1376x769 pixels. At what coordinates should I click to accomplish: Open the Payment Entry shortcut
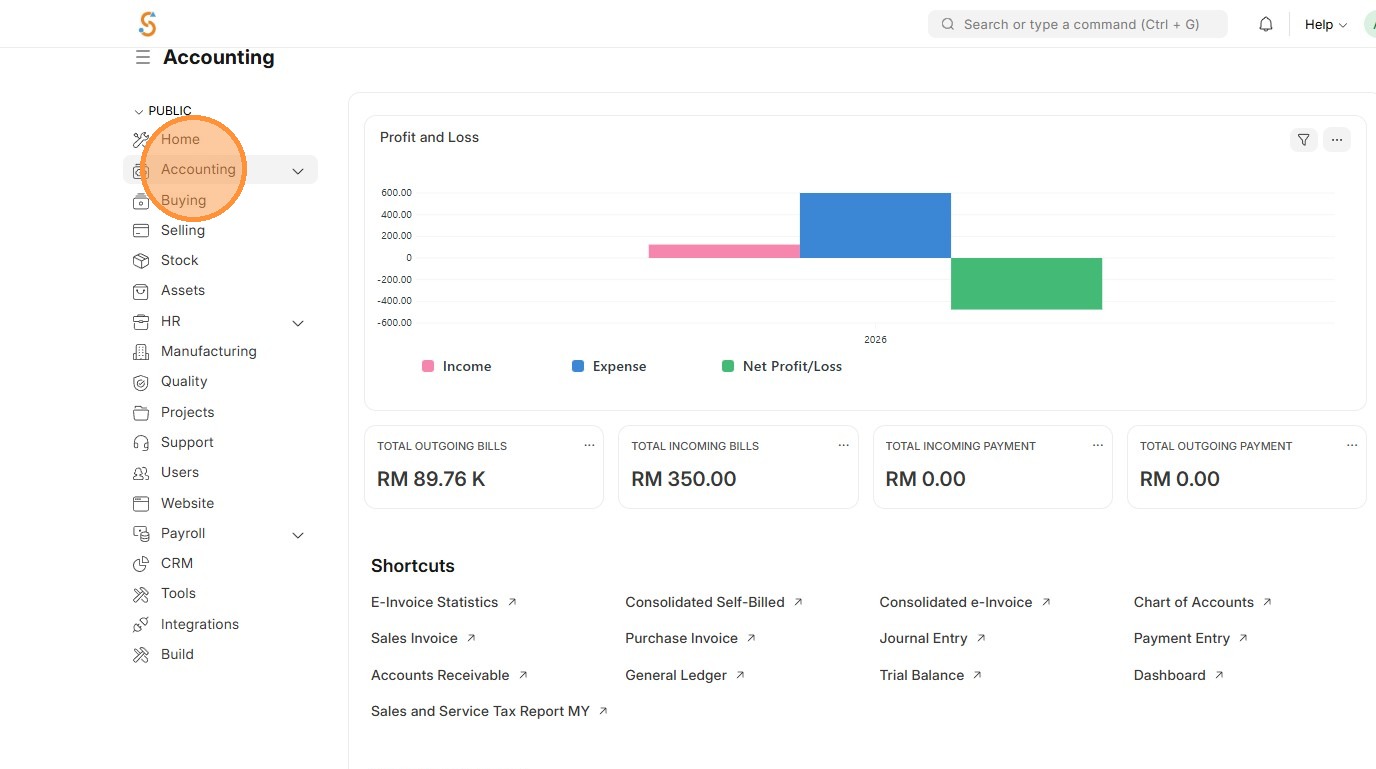(x=1191, y=638)
